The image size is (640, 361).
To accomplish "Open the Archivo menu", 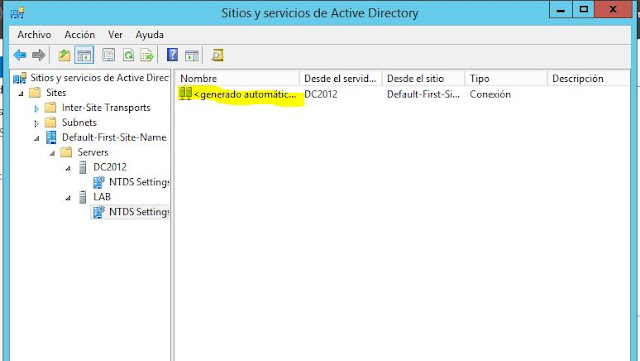I will 34,35.
